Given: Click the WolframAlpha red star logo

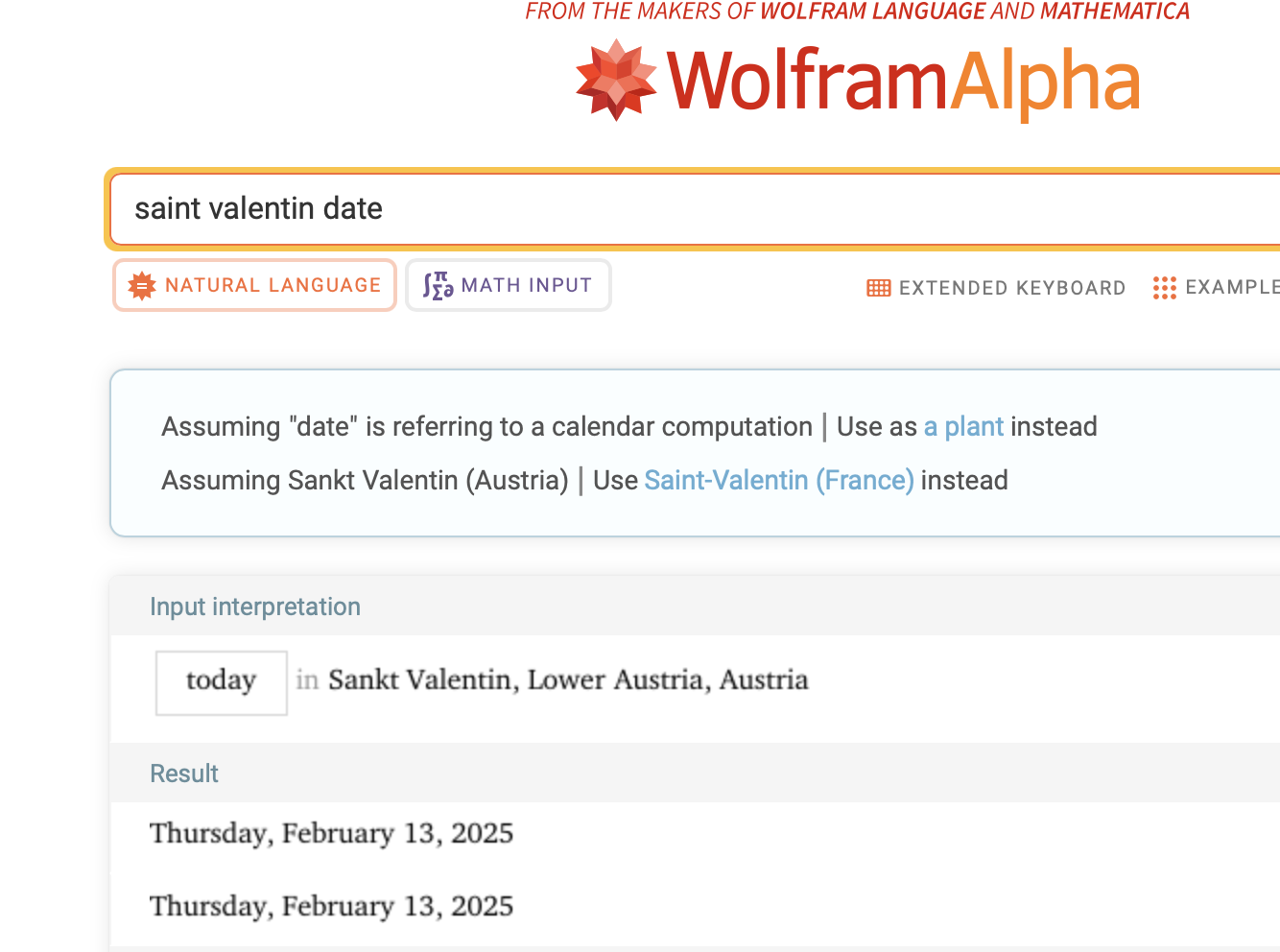Looking at the screenshot, I should point(616,81).
